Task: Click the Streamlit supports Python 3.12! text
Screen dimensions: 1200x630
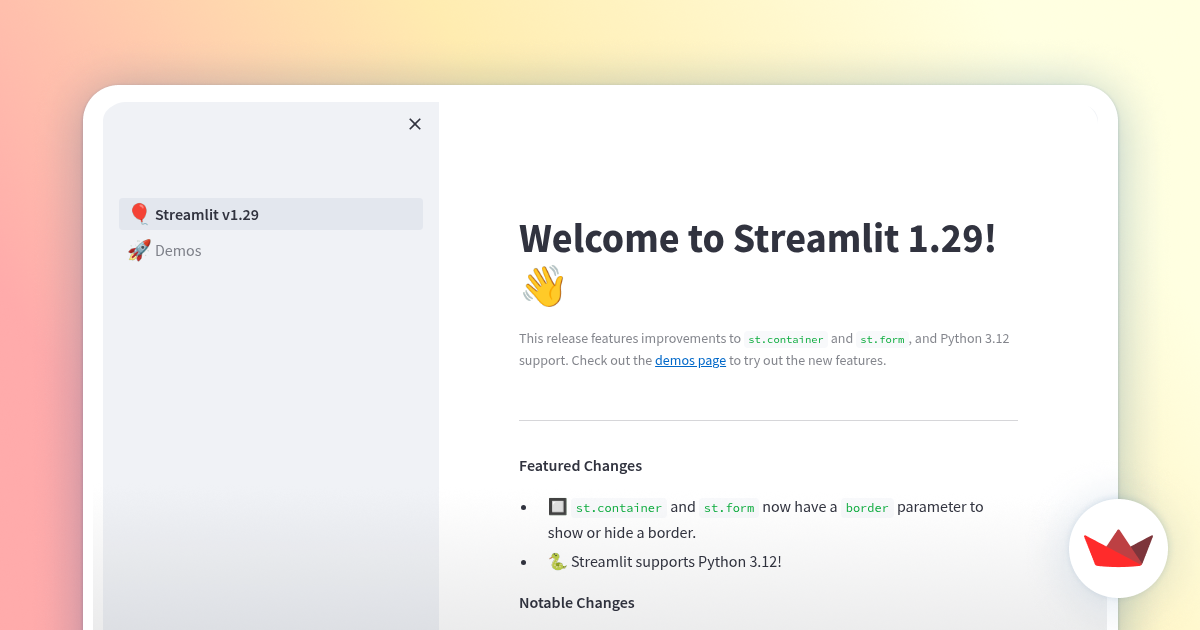Action: tap(676, 561)
